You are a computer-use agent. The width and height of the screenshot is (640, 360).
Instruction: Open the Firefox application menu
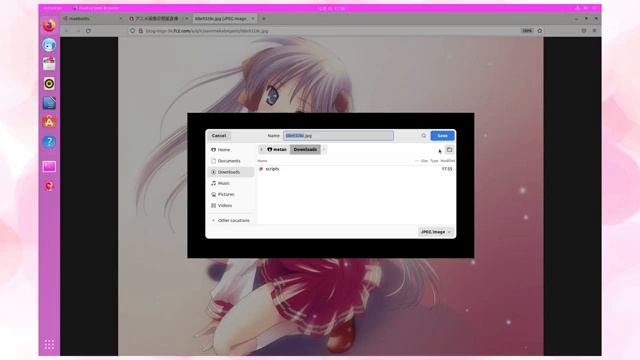594,31
